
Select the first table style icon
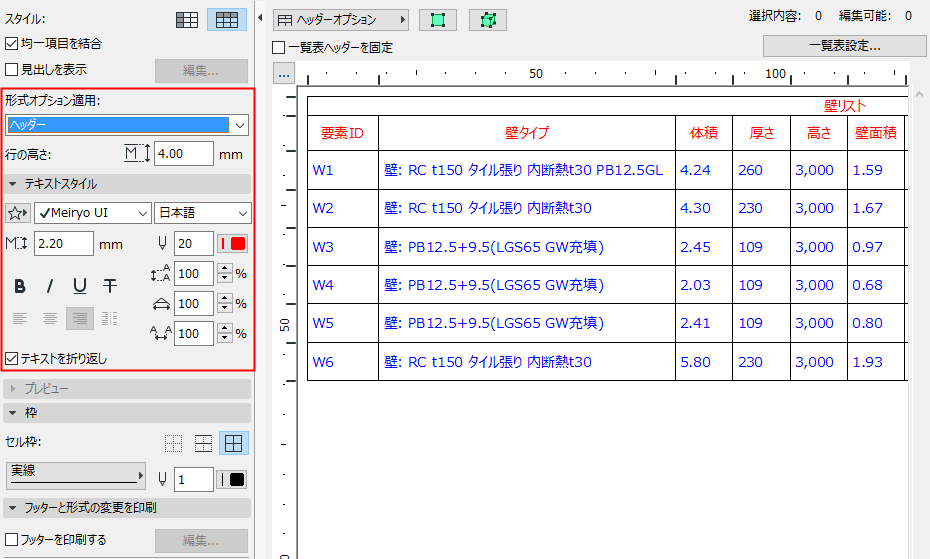(187, 20)
